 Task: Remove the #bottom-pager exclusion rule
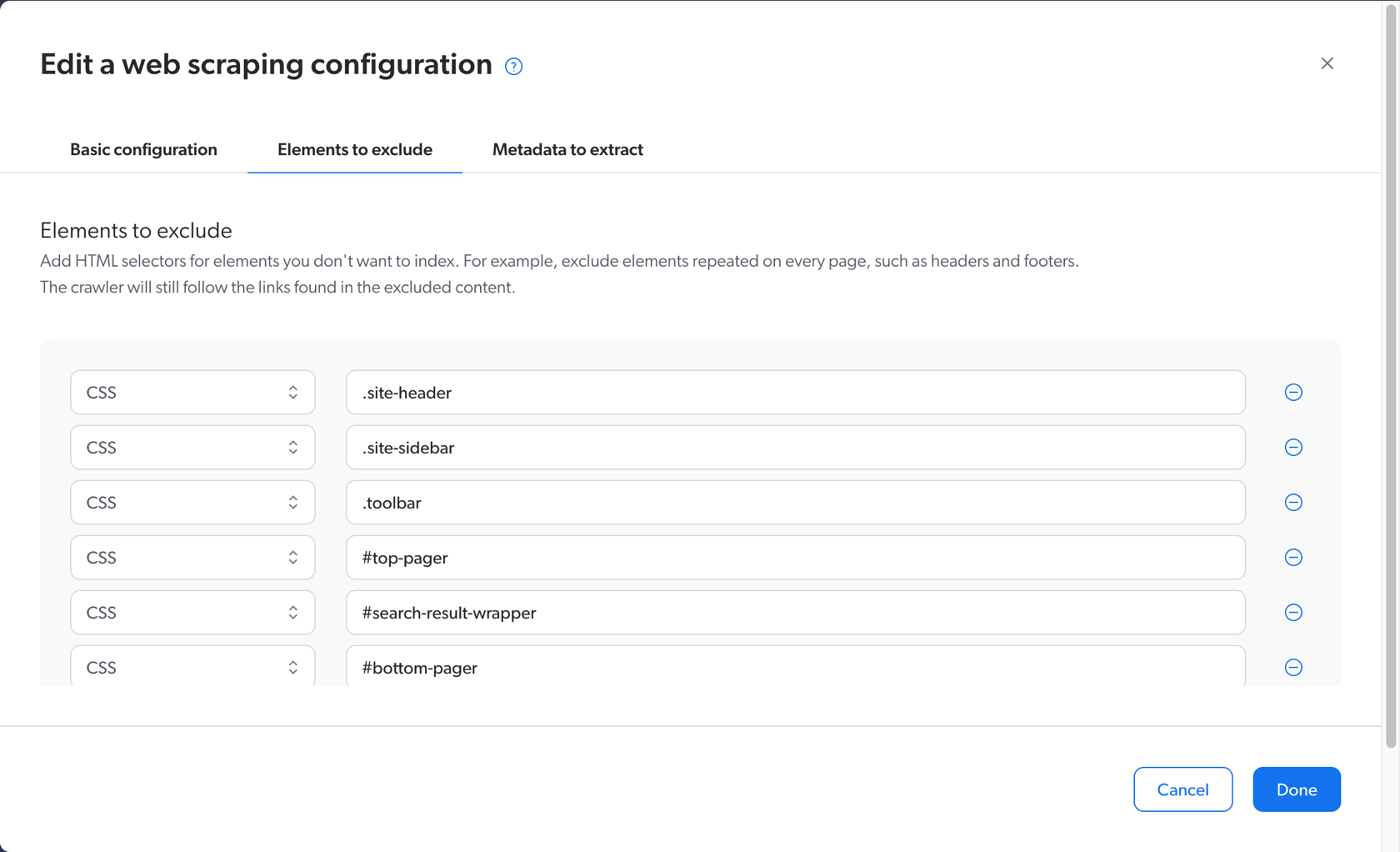pyautogui.click(x=1293, y=667)
